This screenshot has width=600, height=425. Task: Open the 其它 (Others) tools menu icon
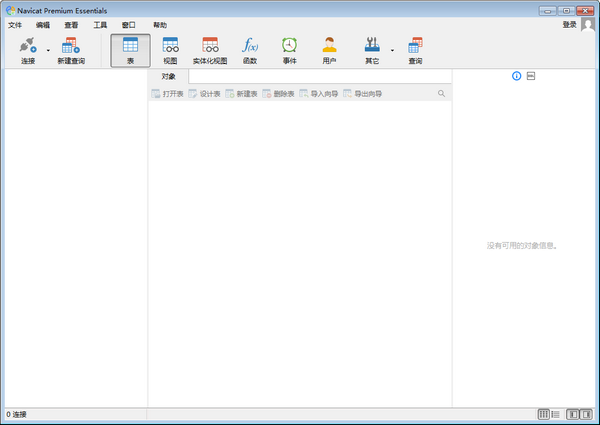click(x=372, y=48)
